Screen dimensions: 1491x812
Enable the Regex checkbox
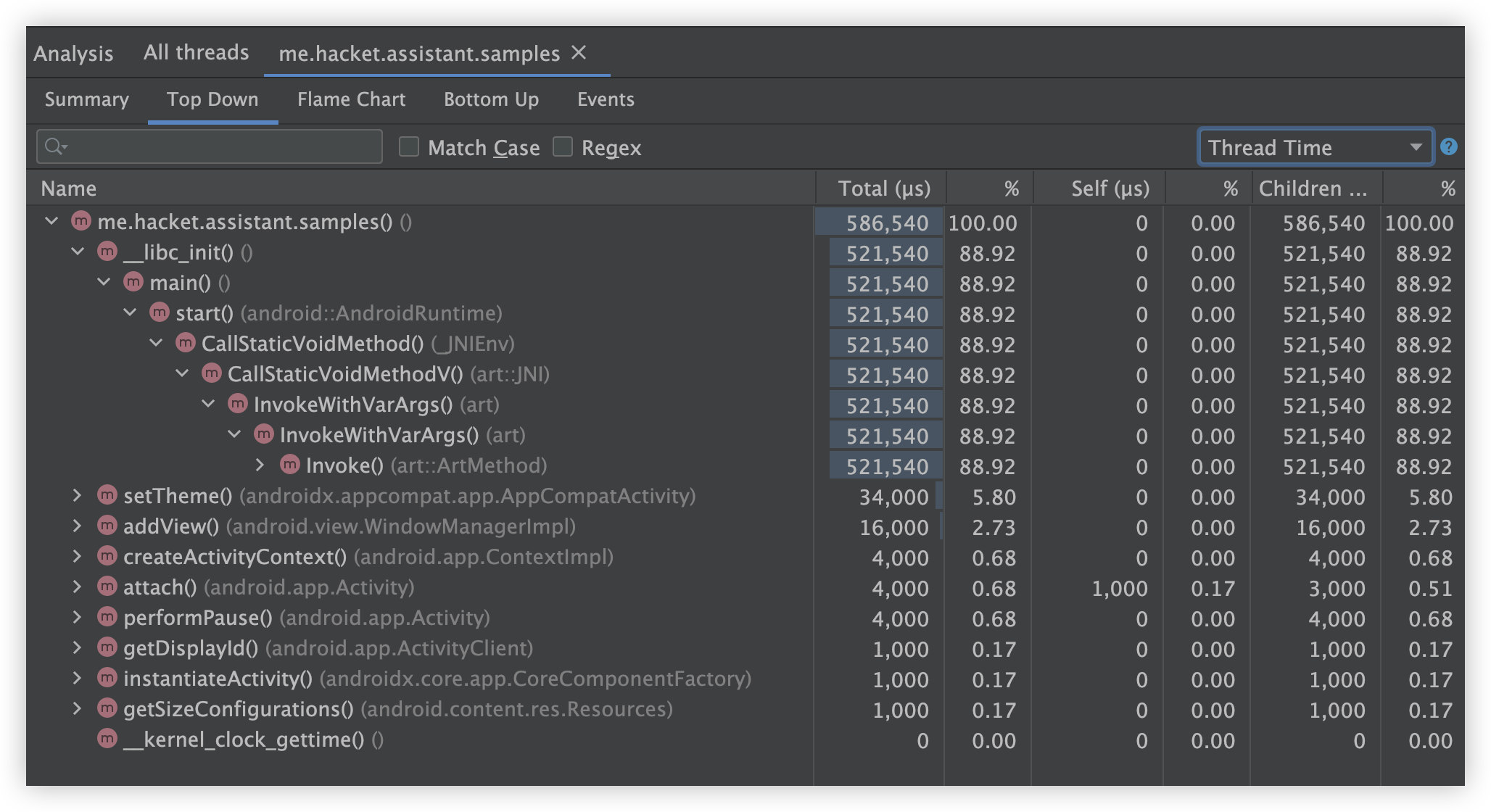click(563, 147)
